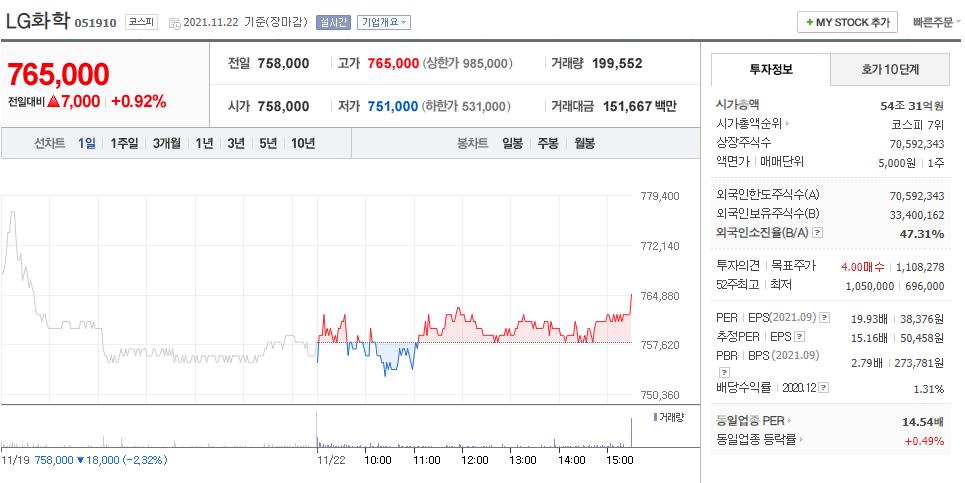Click the 배당수익률 1.31% value
This screenshot has height=483, width=965.
click(x=929, y=389)
